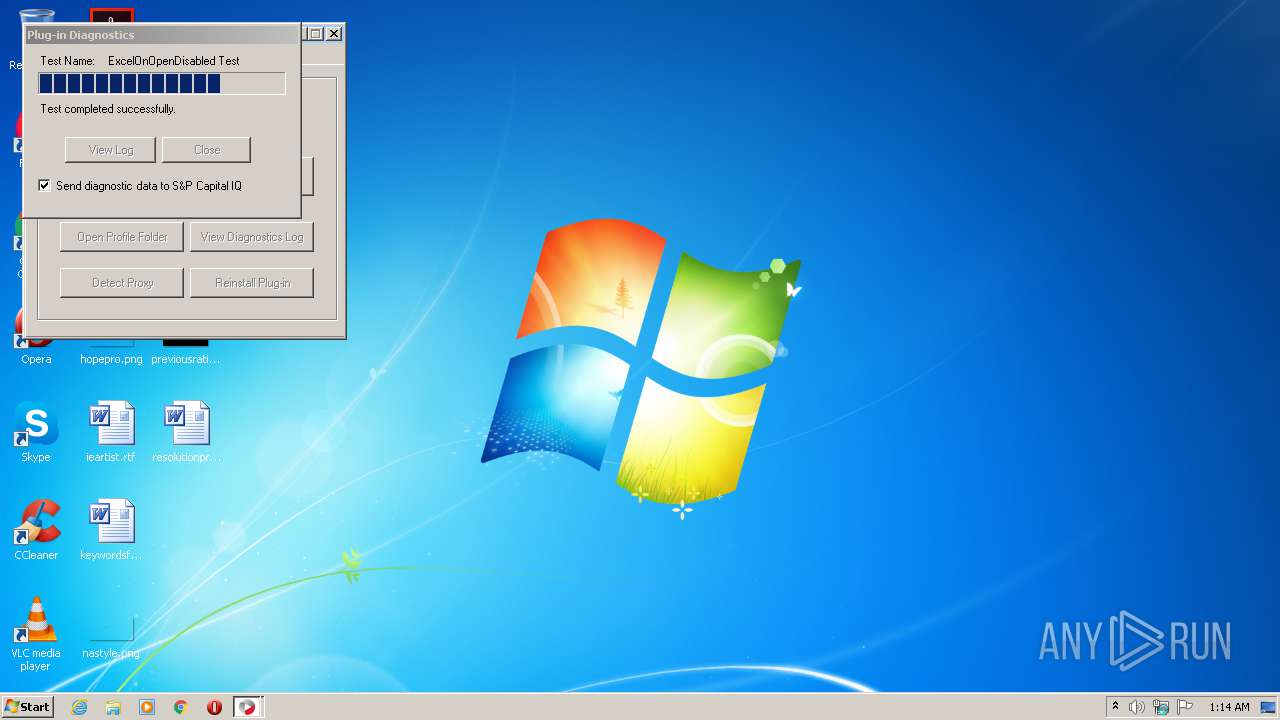Open the taskbar clock showing 1:14 AM
Viewport: 1280px width, 720px height.
(1229, 707)
